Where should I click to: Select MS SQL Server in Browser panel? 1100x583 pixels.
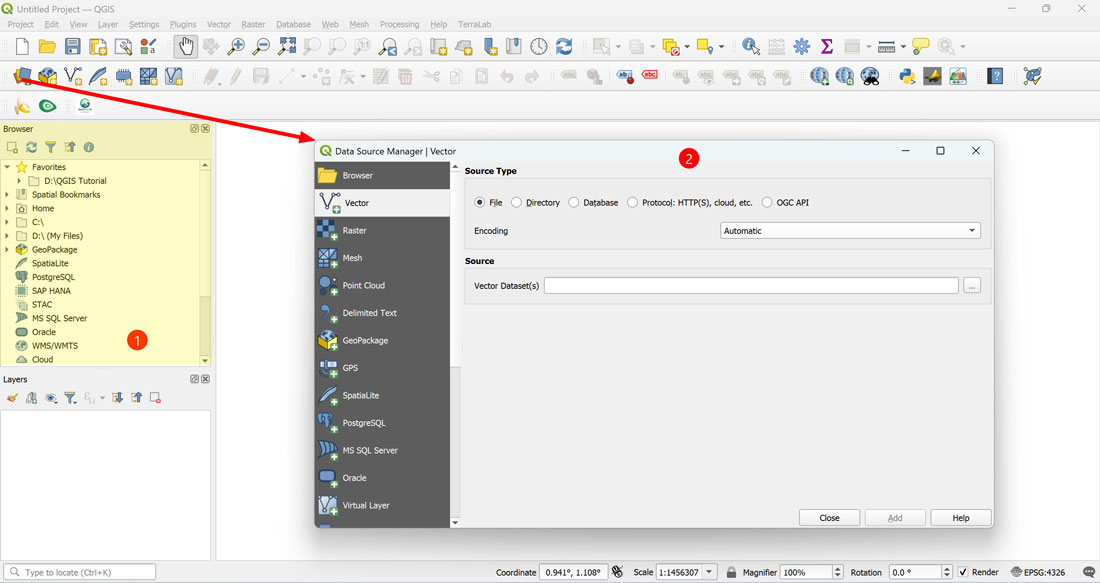click(60, 318)
